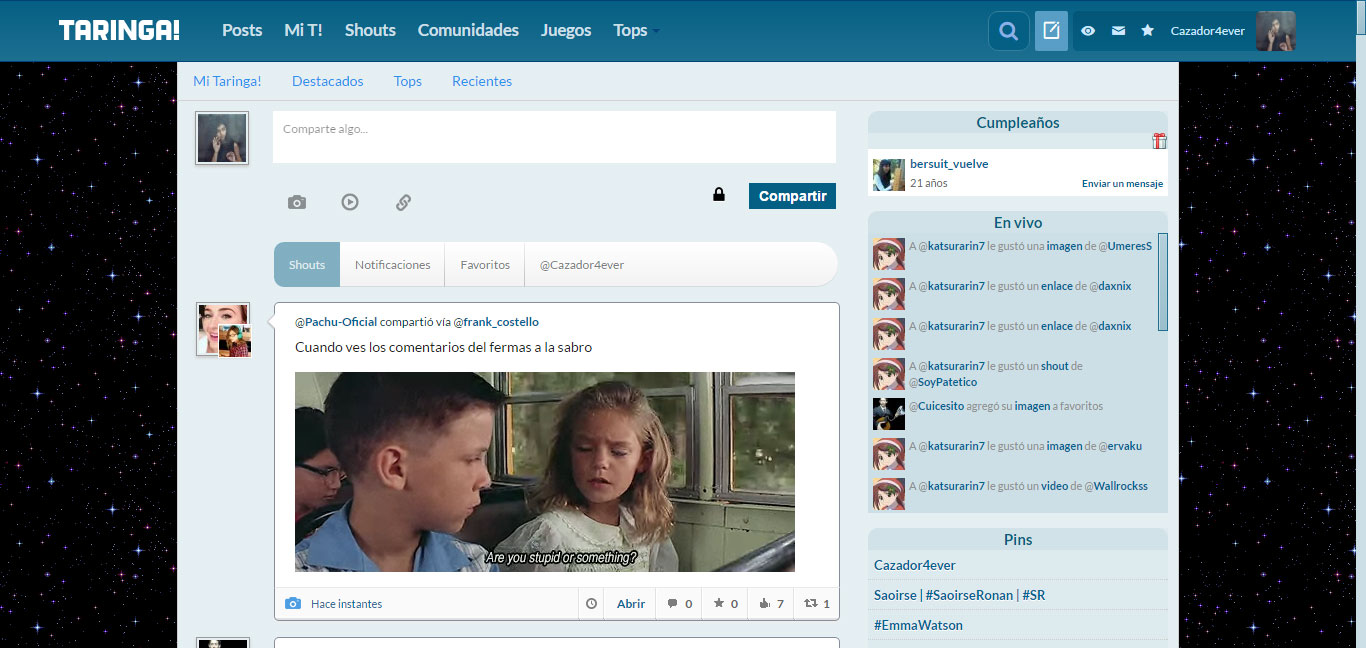Attach a photo with the camera icon
The image size is (1366, 648).
297,202
